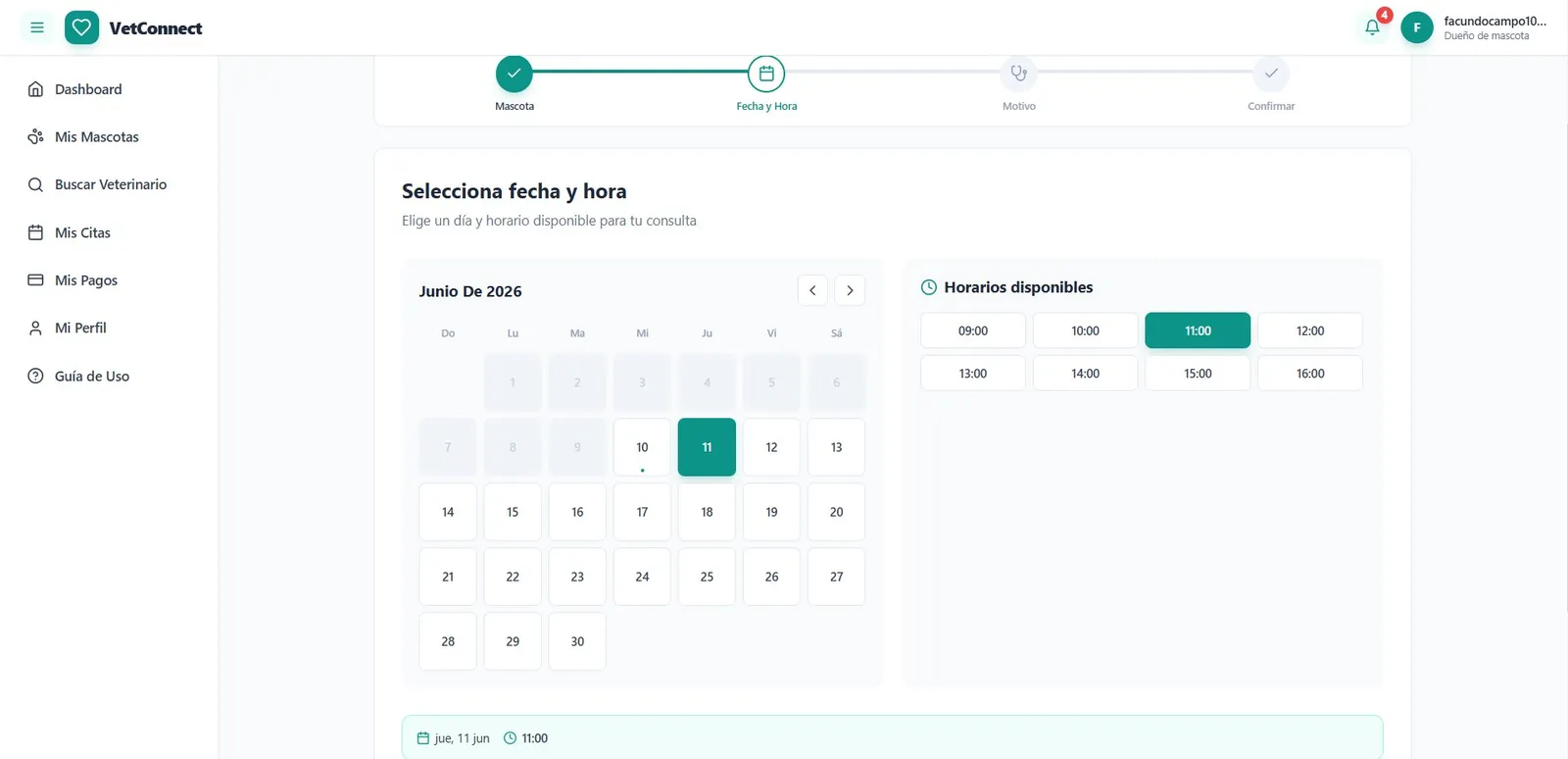Pick June 10 on the calendar

(x=642, y=447)
